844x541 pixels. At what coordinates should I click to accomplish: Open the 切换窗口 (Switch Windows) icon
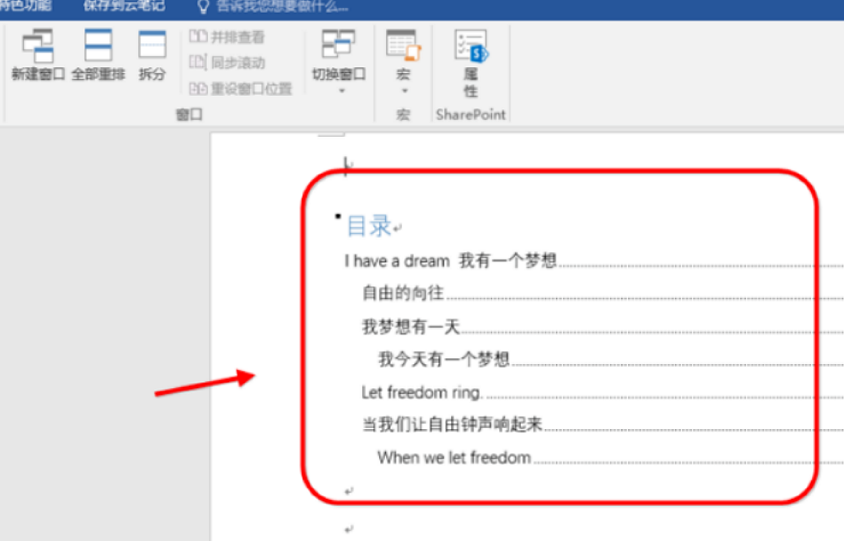[x=339, y=44]
